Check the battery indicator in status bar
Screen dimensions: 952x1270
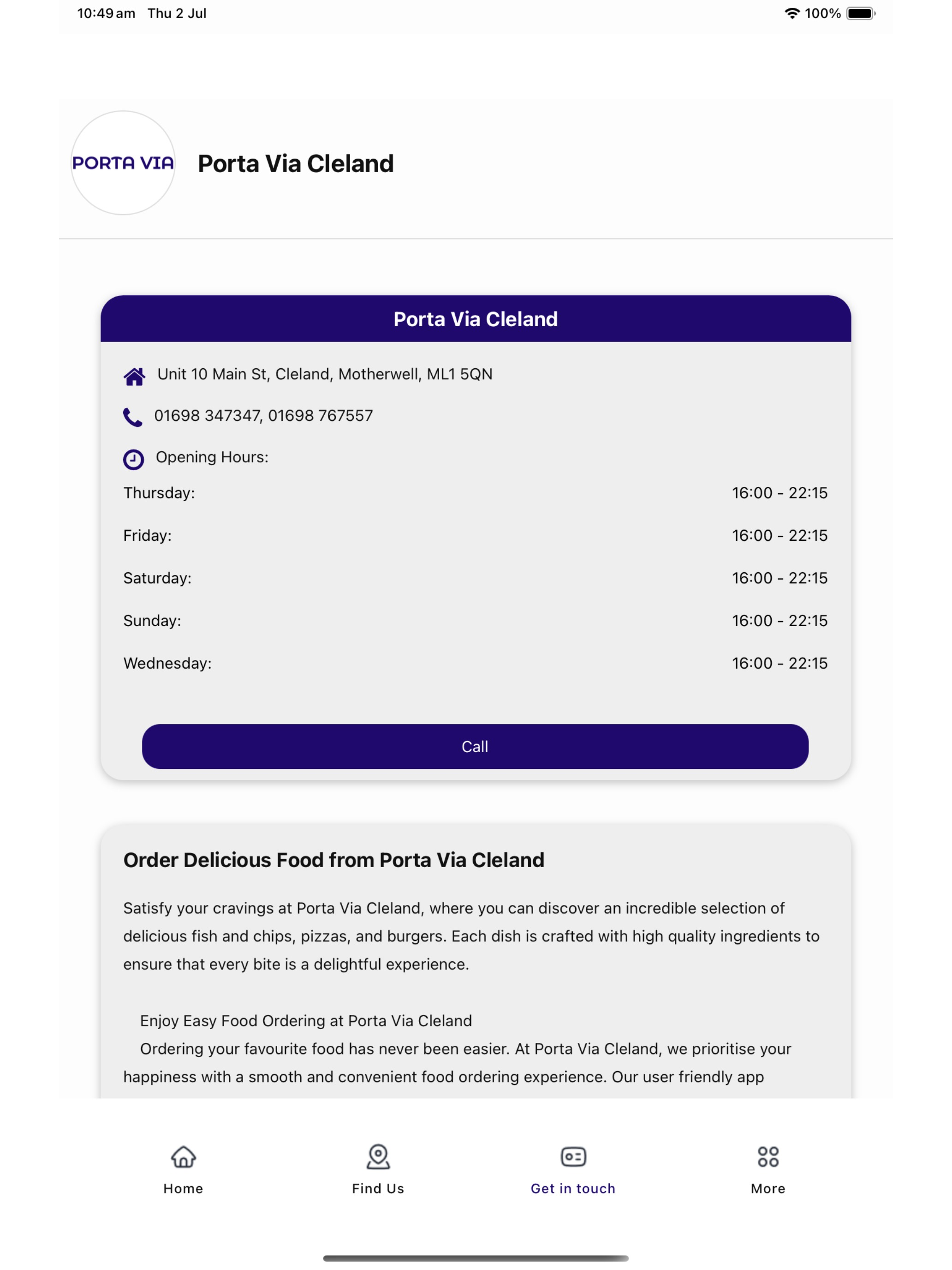tap(861, 13)
